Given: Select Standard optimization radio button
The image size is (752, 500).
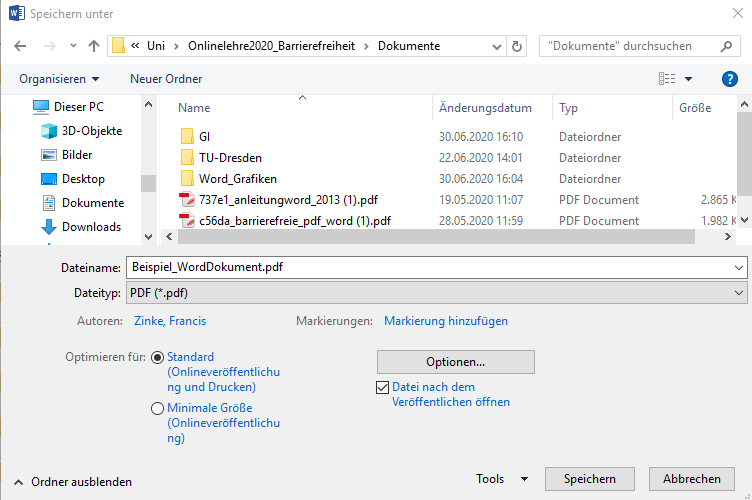Looking at the screenshot, I should pos(157,357).
